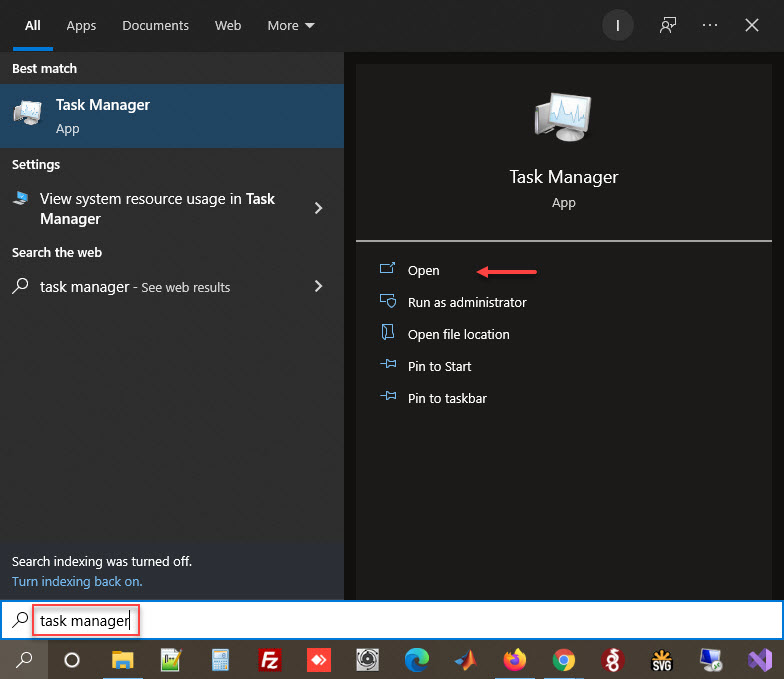Launch MATLAB from the taskbar
The width and height of the screenshot is (784, 679).
pyautogui.click(x=466, y=660)
